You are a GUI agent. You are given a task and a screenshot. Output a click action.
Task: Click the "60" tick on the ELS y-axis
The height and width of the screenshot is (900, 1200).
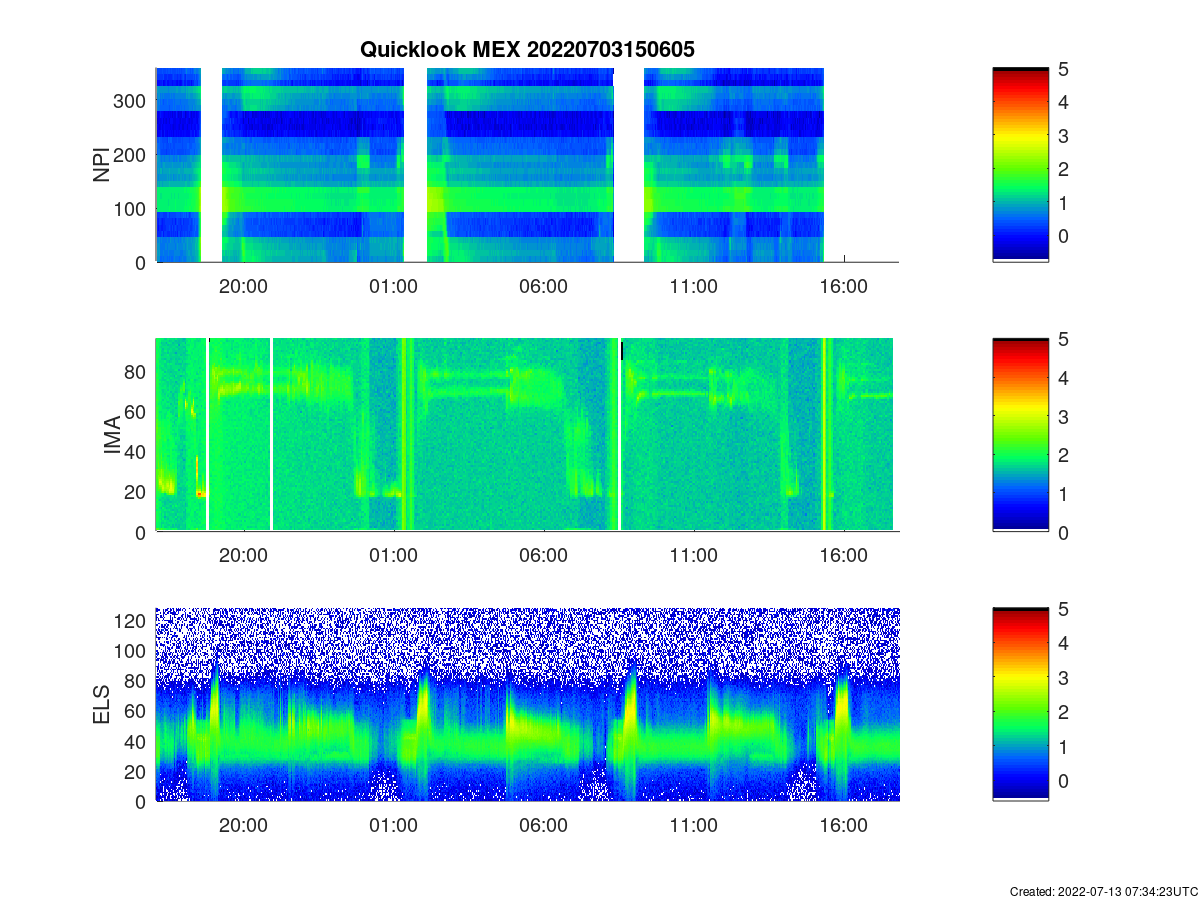[137, 711]
